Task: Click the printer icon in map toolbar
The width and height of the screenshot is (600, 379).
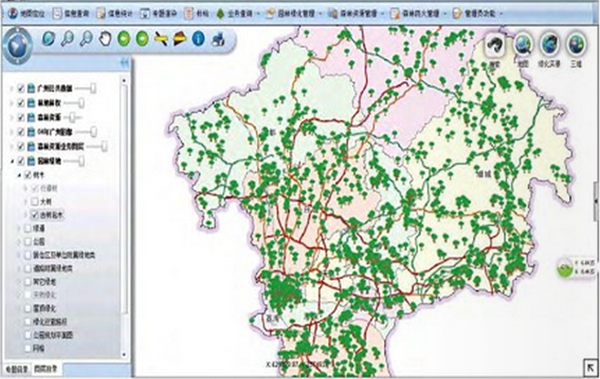Action: (x=218, y=39)
